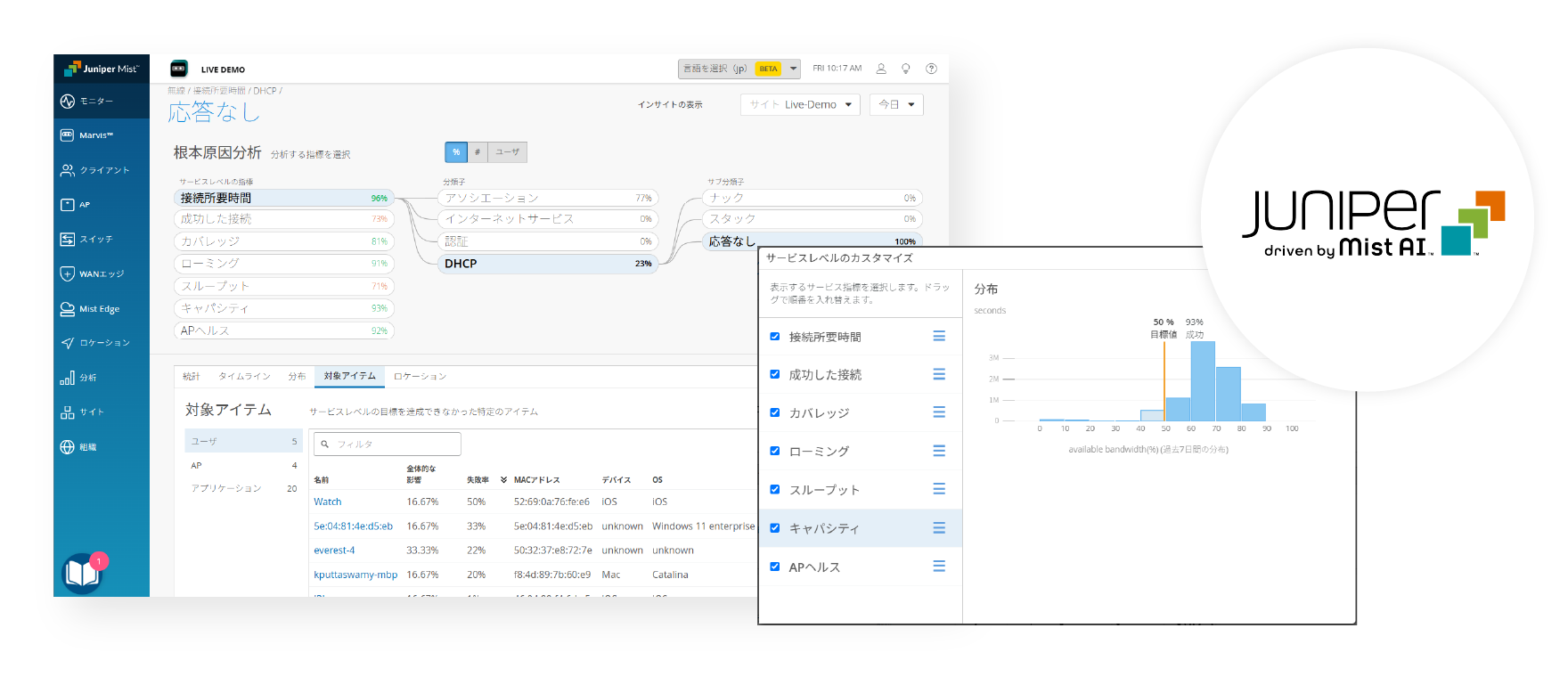The width and height of the screenshot is (1568, 677).
Task: Switch to the 統計 tab
Action: (x=192, y=377)
